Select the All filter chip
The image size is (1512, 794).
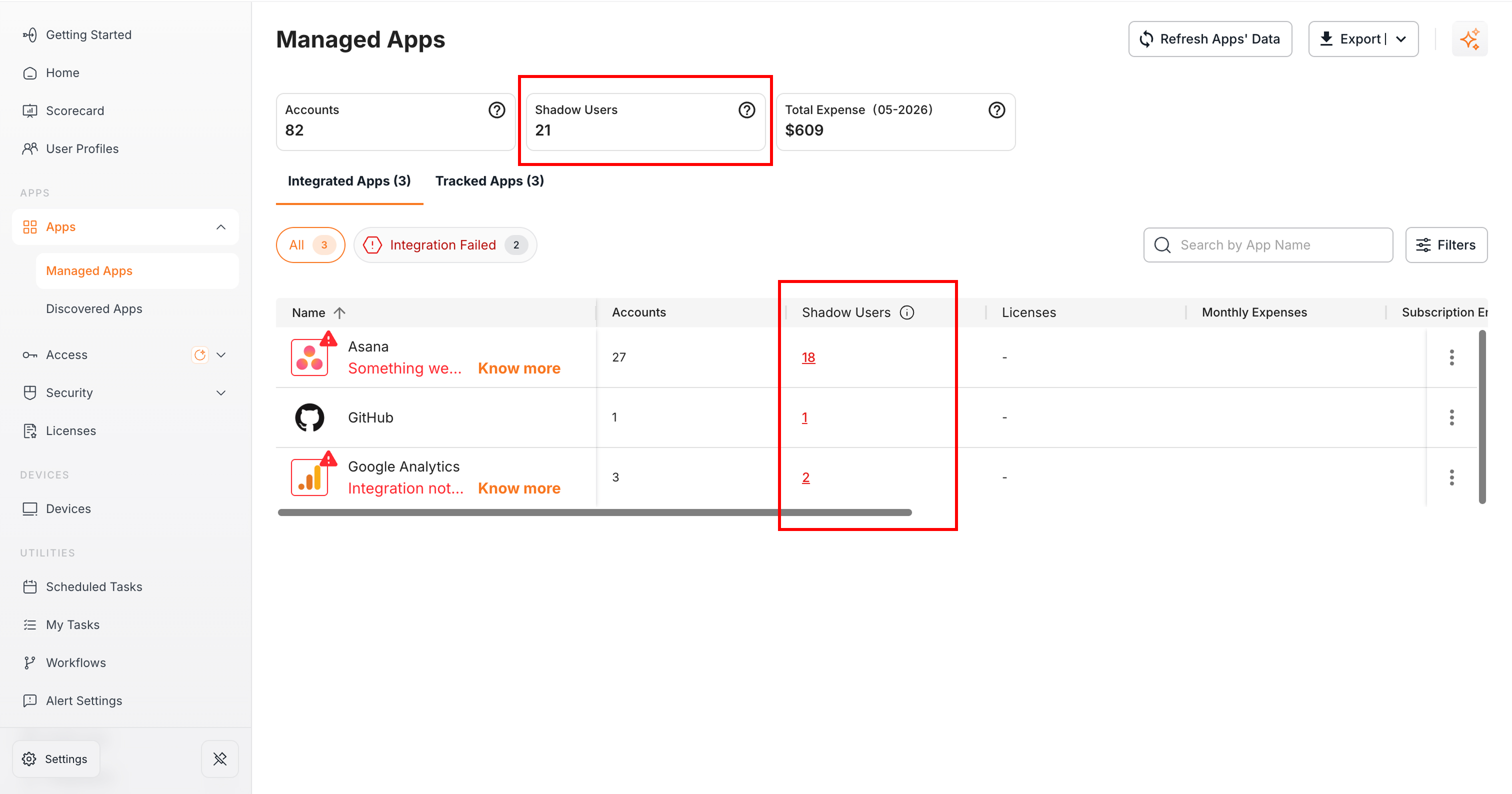click(x=310, y=245)
